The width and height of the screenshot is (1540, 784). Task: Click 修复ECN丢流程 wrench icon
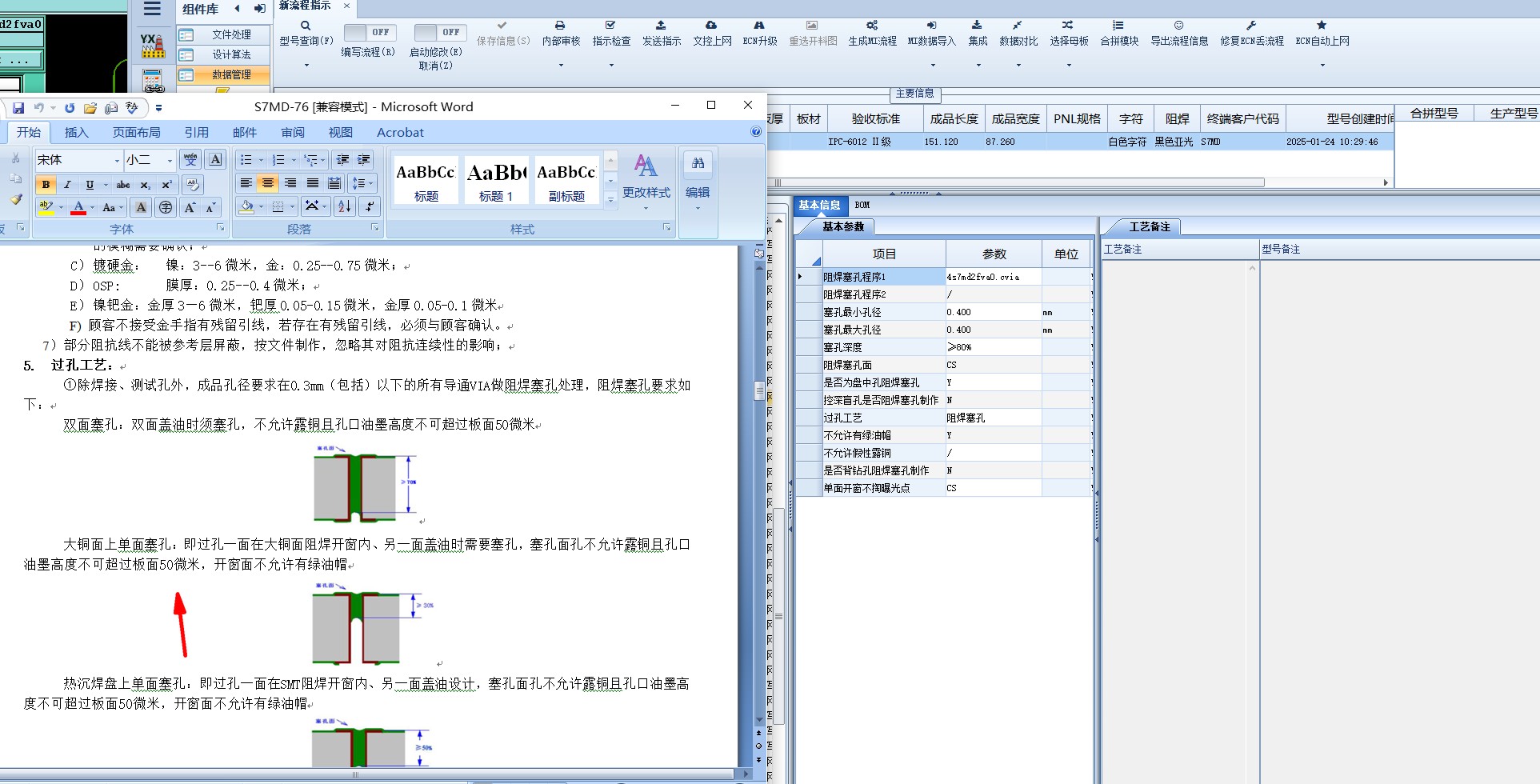(1251, 26)
